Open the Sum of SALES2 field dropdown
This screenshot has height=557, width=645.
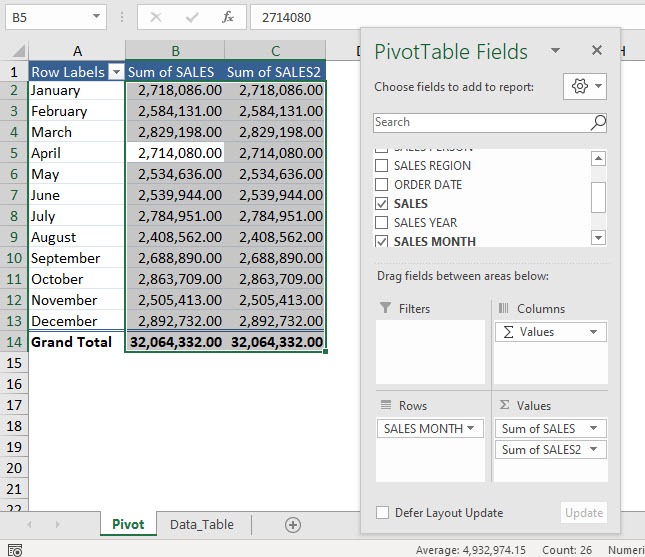click(593, 449)
